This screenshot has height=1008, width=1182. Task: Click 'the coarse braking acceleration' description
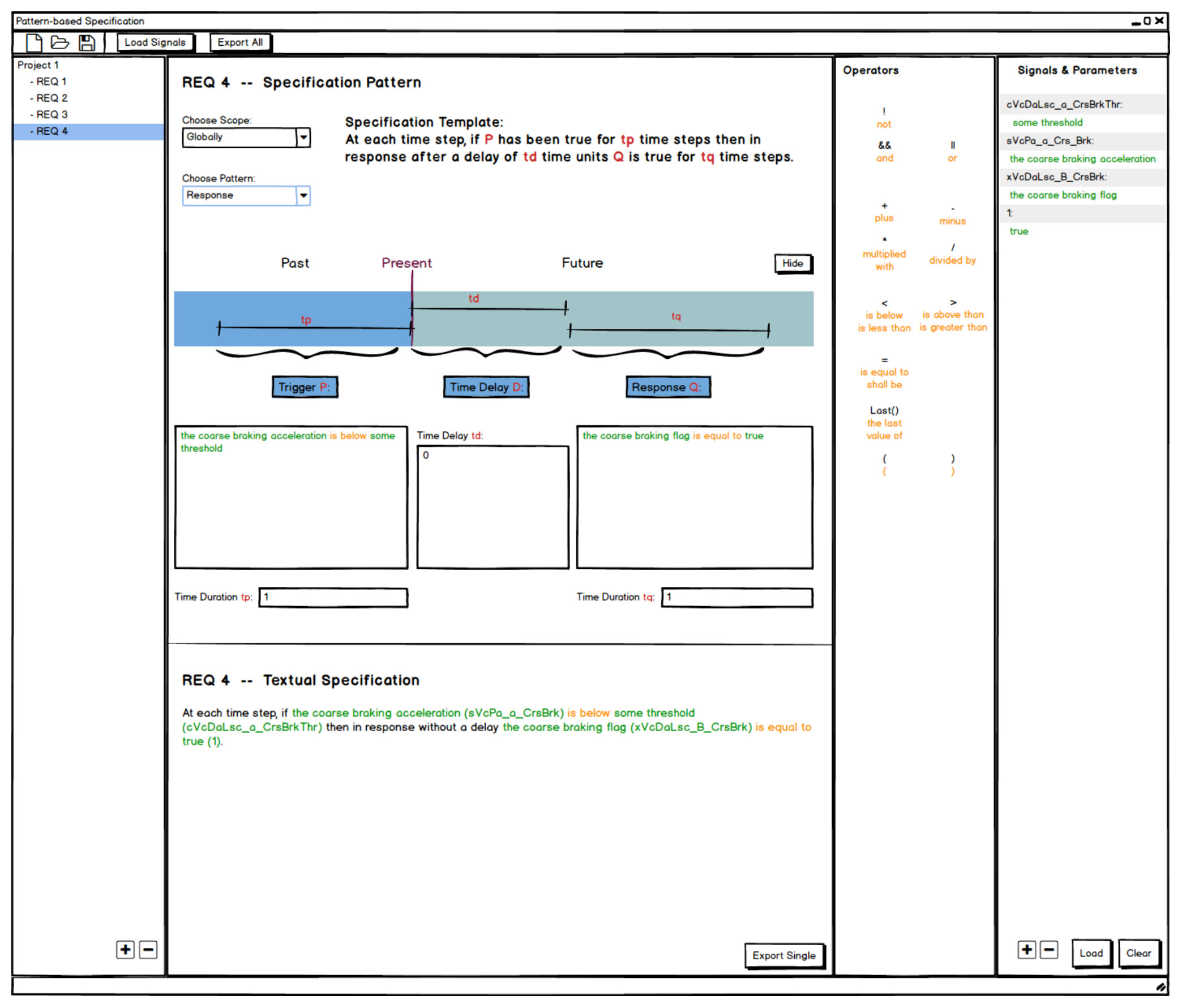point(1082,158)
